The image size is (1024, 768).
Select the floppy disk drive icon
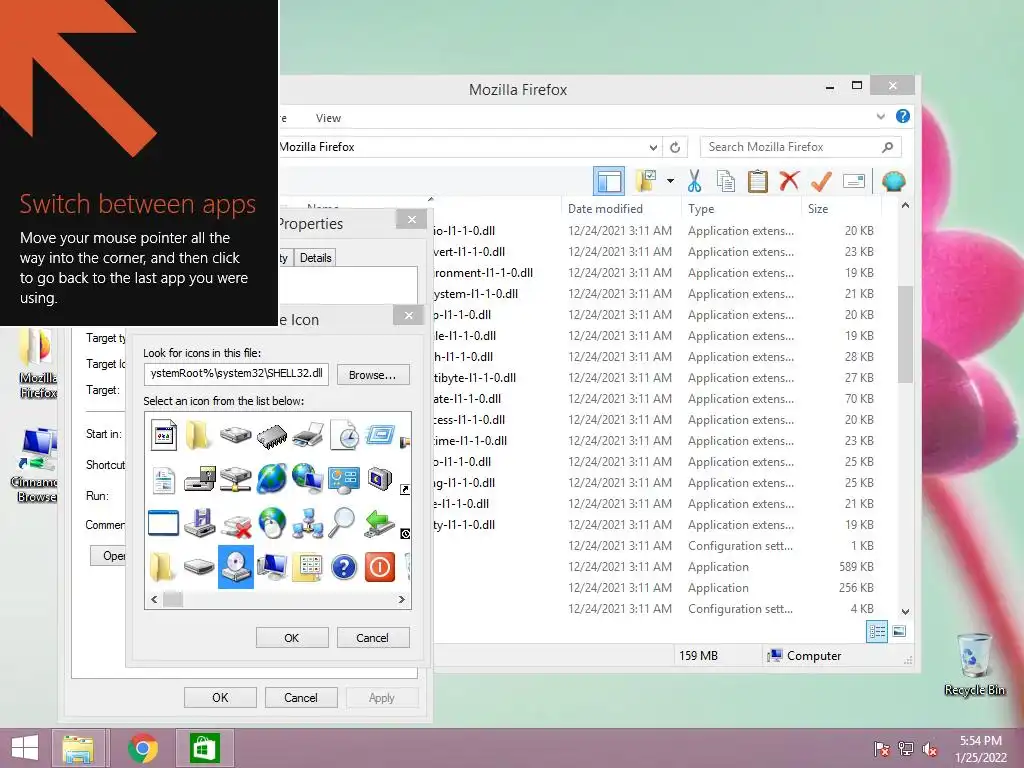pos(200,523)
